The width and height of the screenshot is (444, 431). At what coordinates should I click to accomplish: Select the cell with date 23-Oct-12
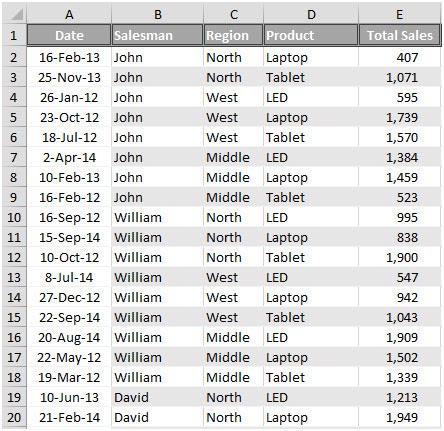[69, 117]
